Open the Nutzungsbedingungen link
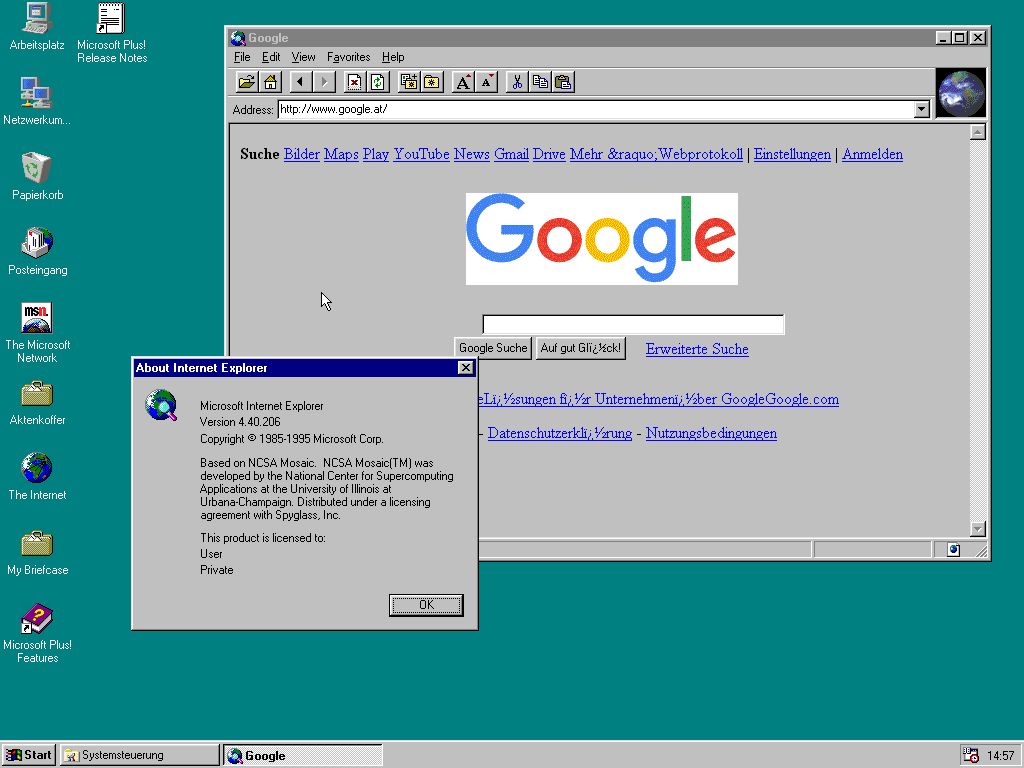This screenshot has width=1024, height=768. pyautogui.click(x=711, y=434)
